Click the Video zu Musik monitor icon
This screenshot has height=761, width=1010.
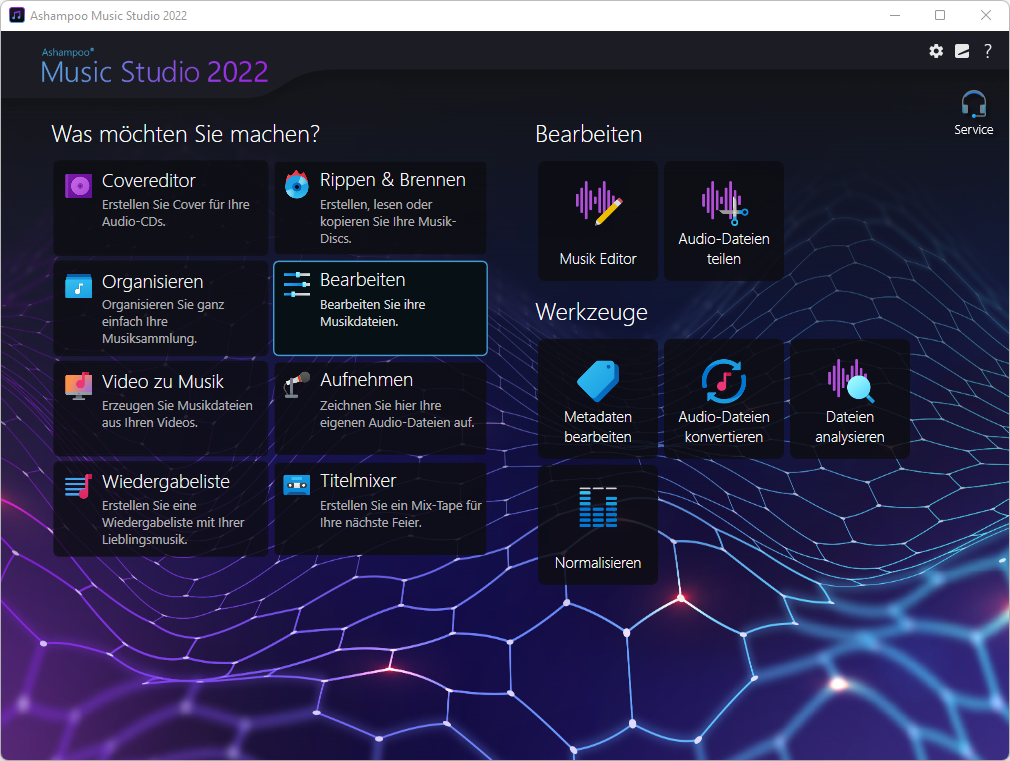point(79,386)
